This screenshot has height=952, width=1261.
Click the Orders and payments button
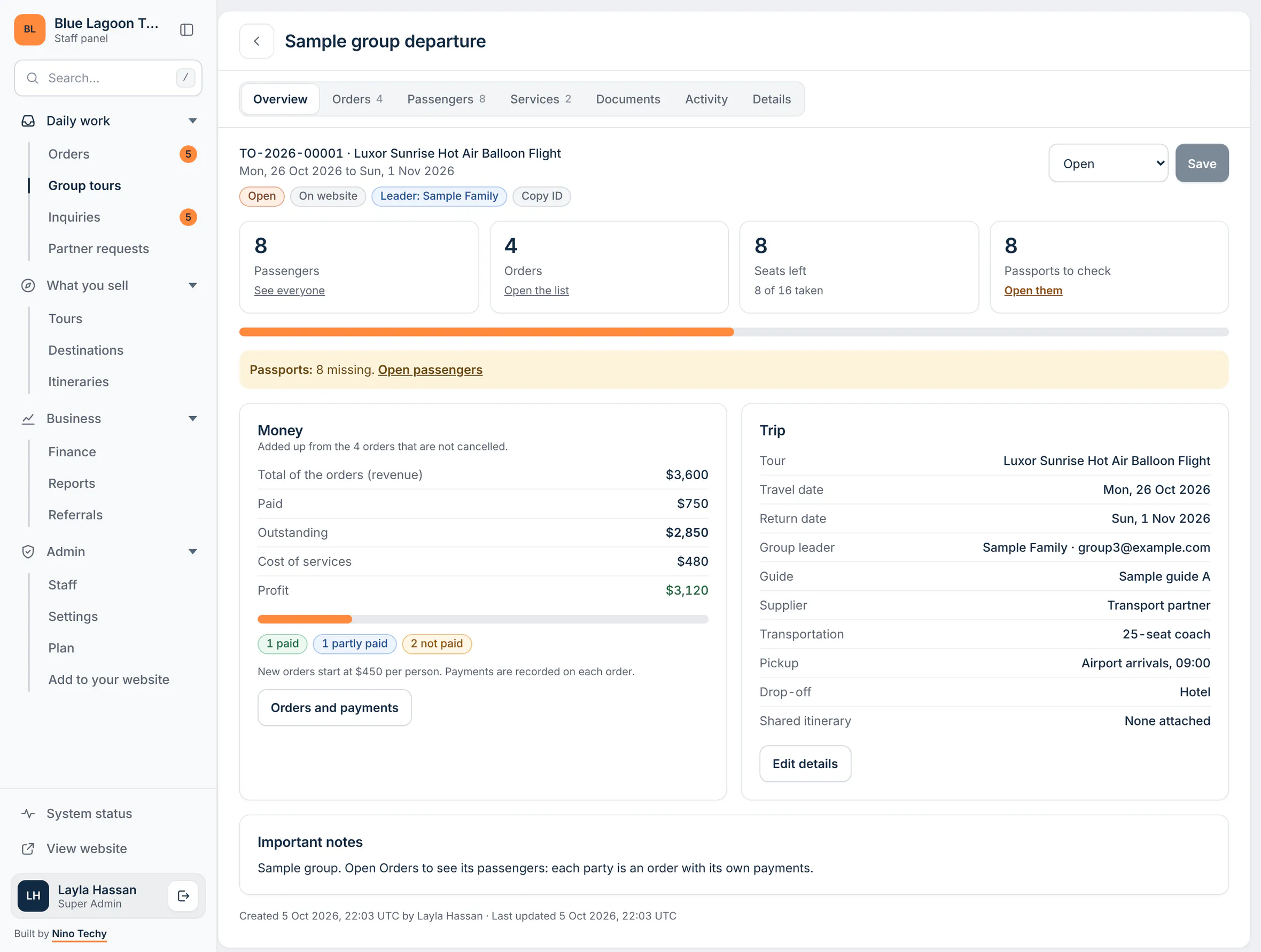pyautogui.click(x=334, y=708)
